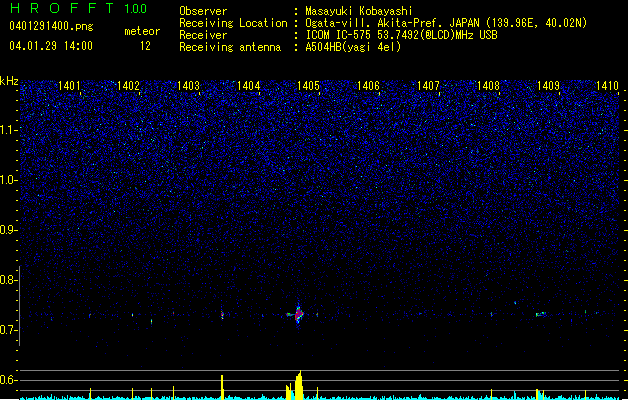Click the 1.0 kHz axis label

coord(9,180)
